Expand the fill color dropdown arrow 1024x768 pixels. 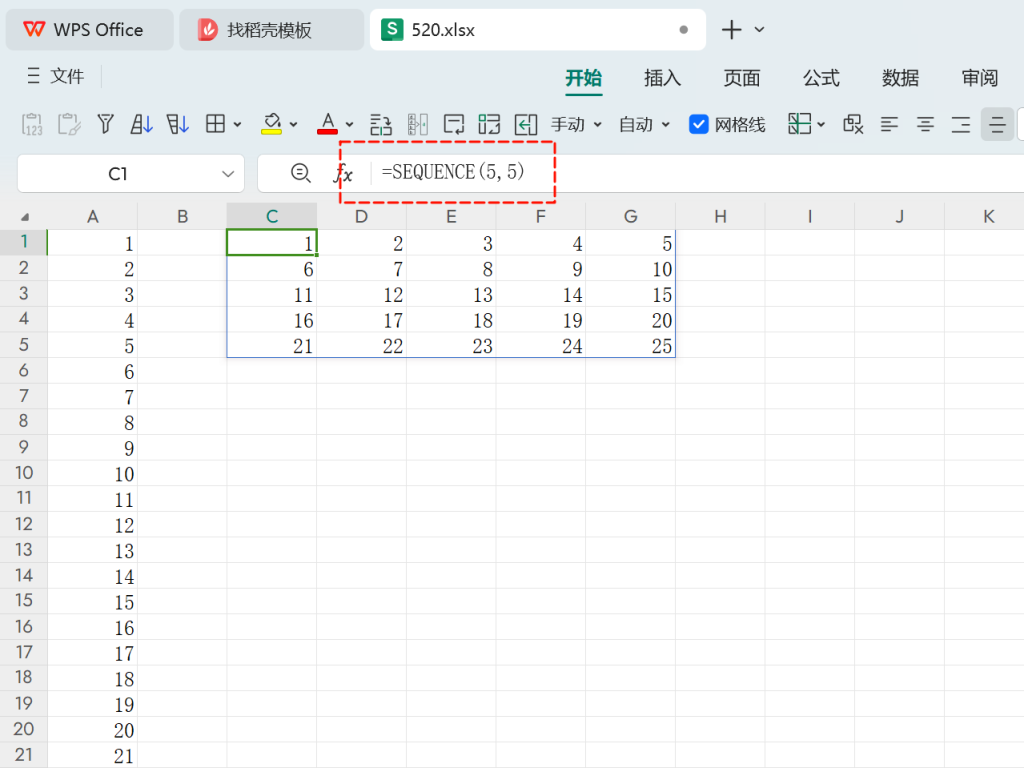[x=293, y=124]
